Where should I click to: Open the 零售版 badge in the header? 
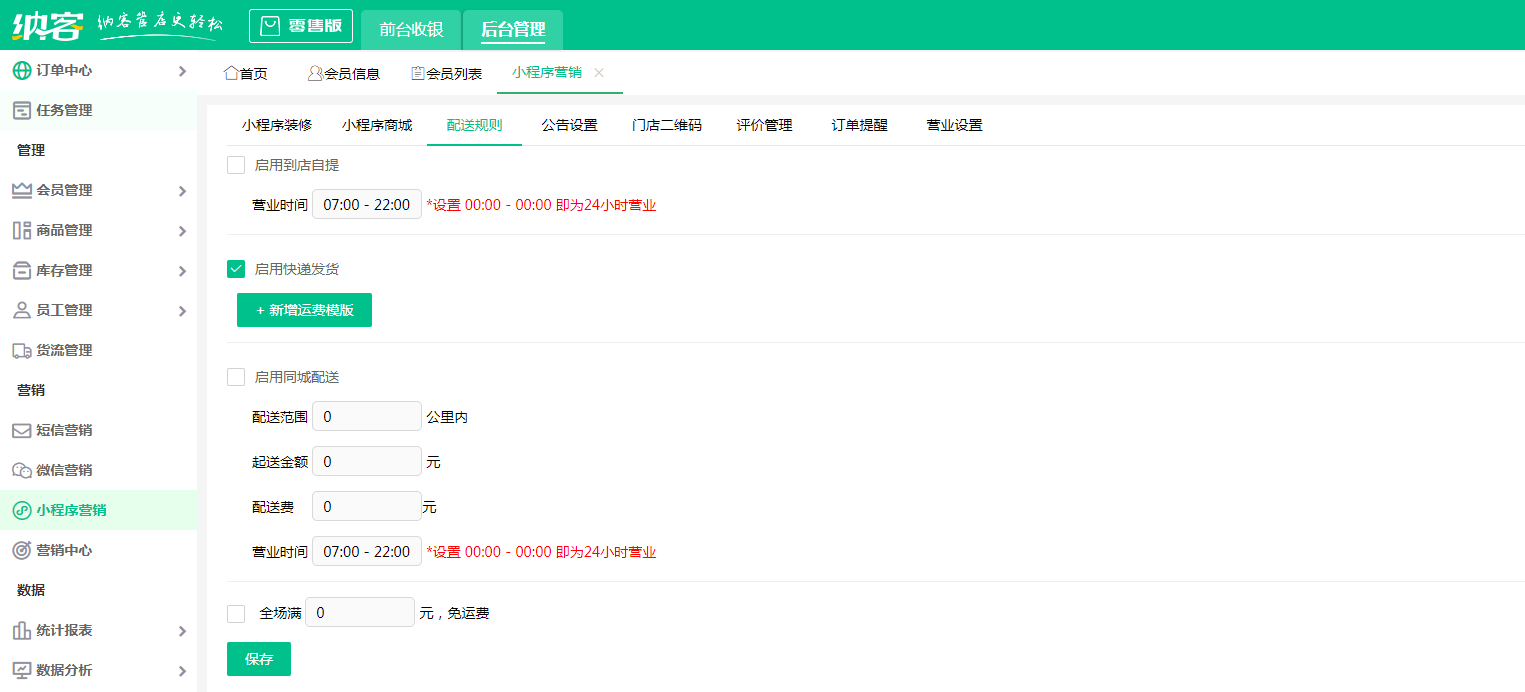click(300, 25)
